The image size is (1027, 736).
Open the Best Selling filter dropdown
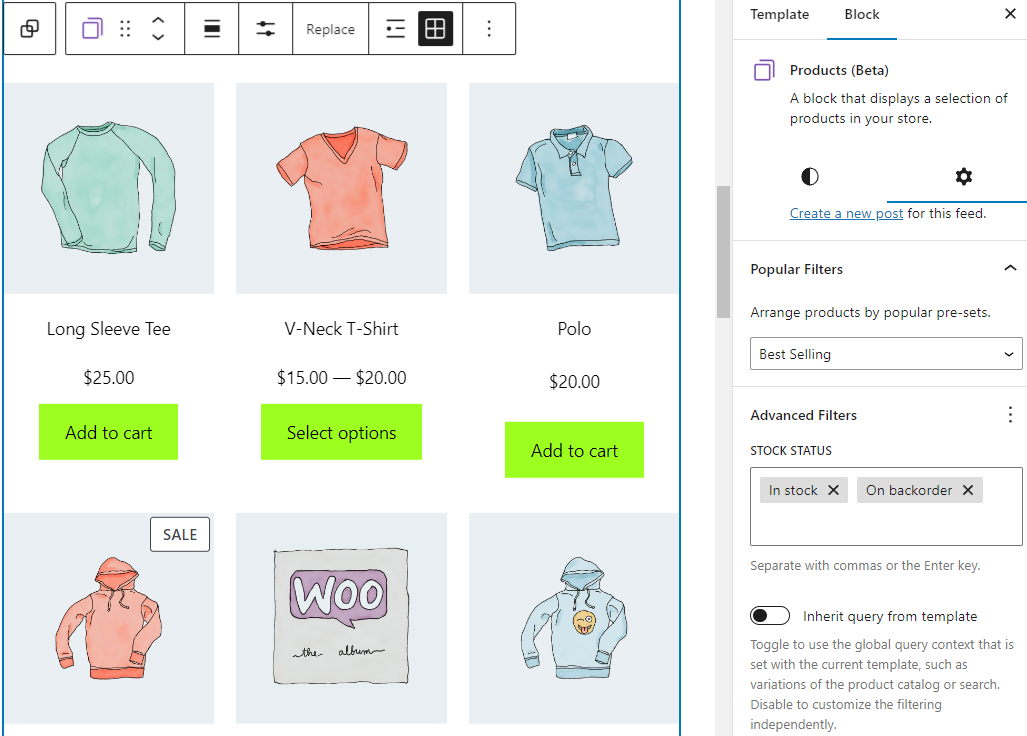[x=885, y=353]
